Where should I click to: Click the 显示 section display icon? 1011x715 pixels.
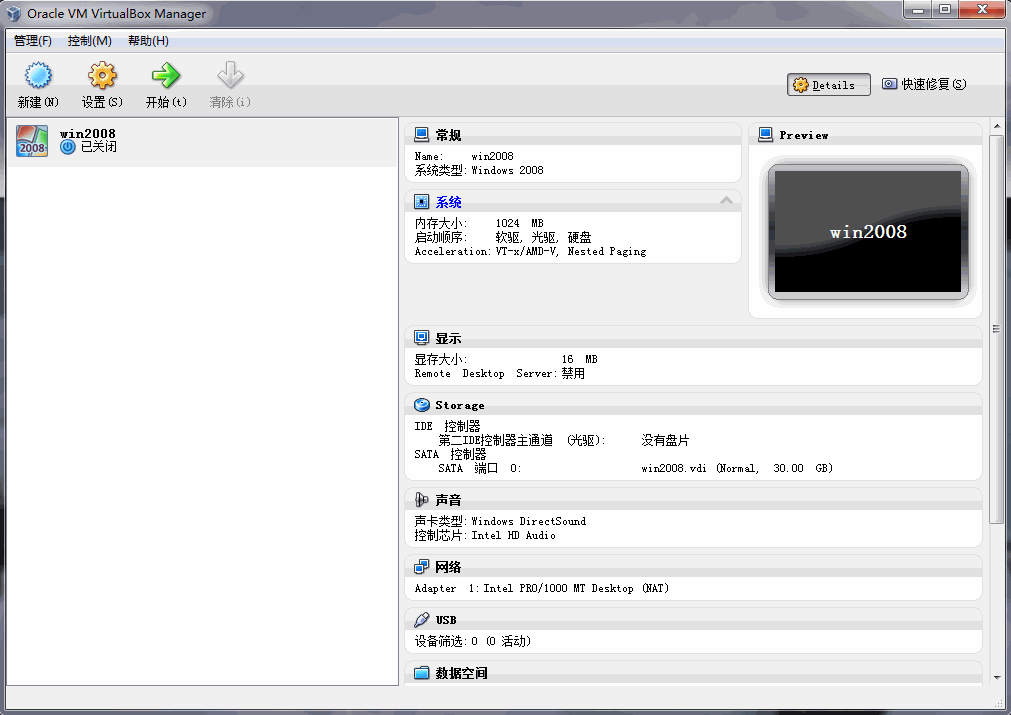pyautogui.click(x=419, y=337)
